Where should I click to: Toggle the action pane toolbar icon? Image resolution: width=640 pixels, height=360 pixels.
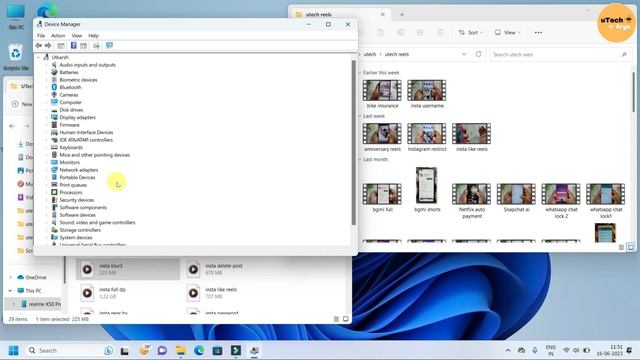pos(83,46)
